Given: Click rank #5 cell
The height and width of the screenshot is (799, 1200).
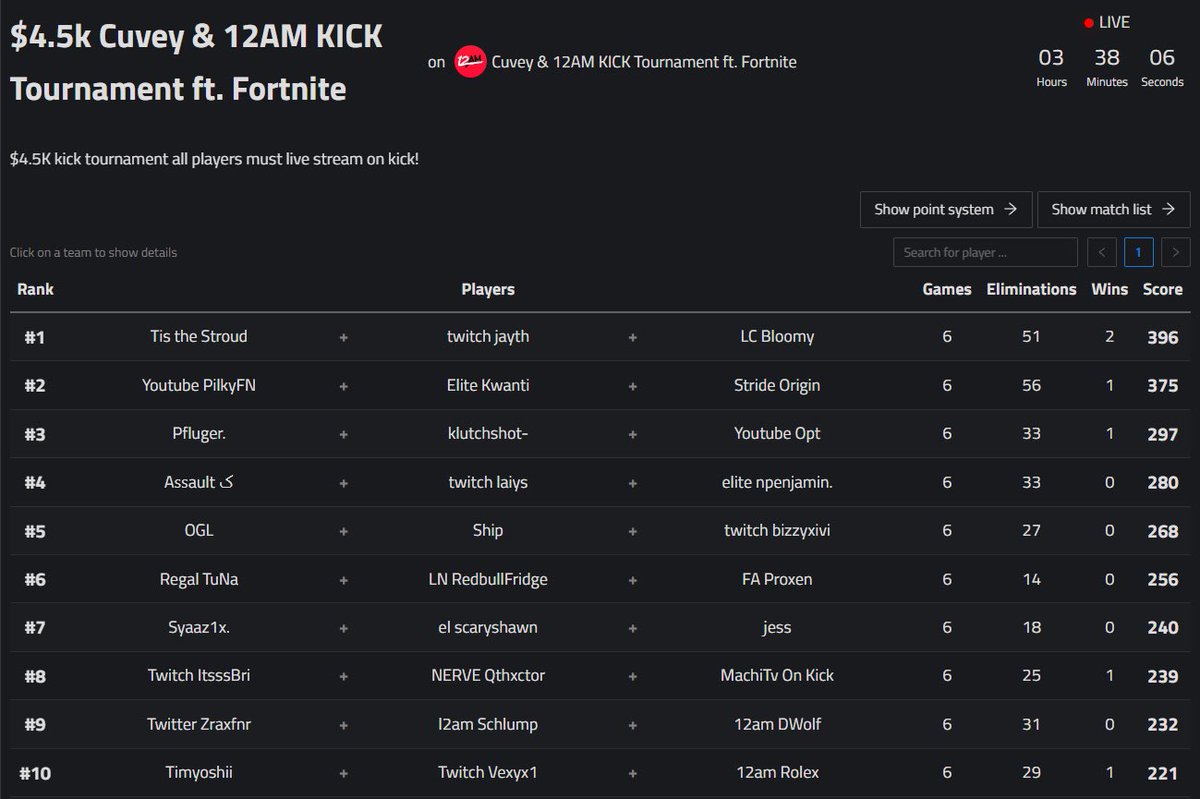Looking at the screenshot, I should (35, 530).
